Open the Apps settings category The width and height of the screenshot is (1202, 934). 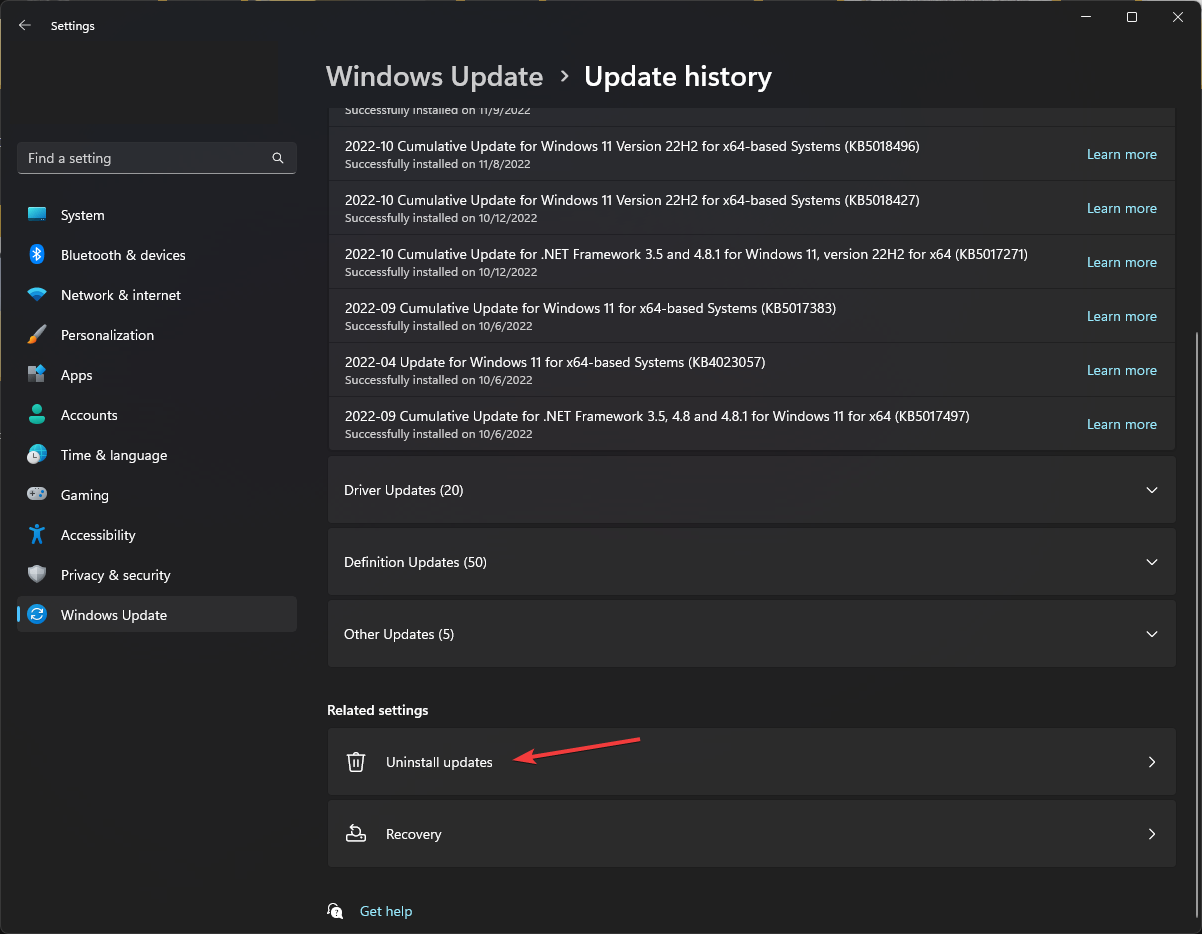[77, 375]
